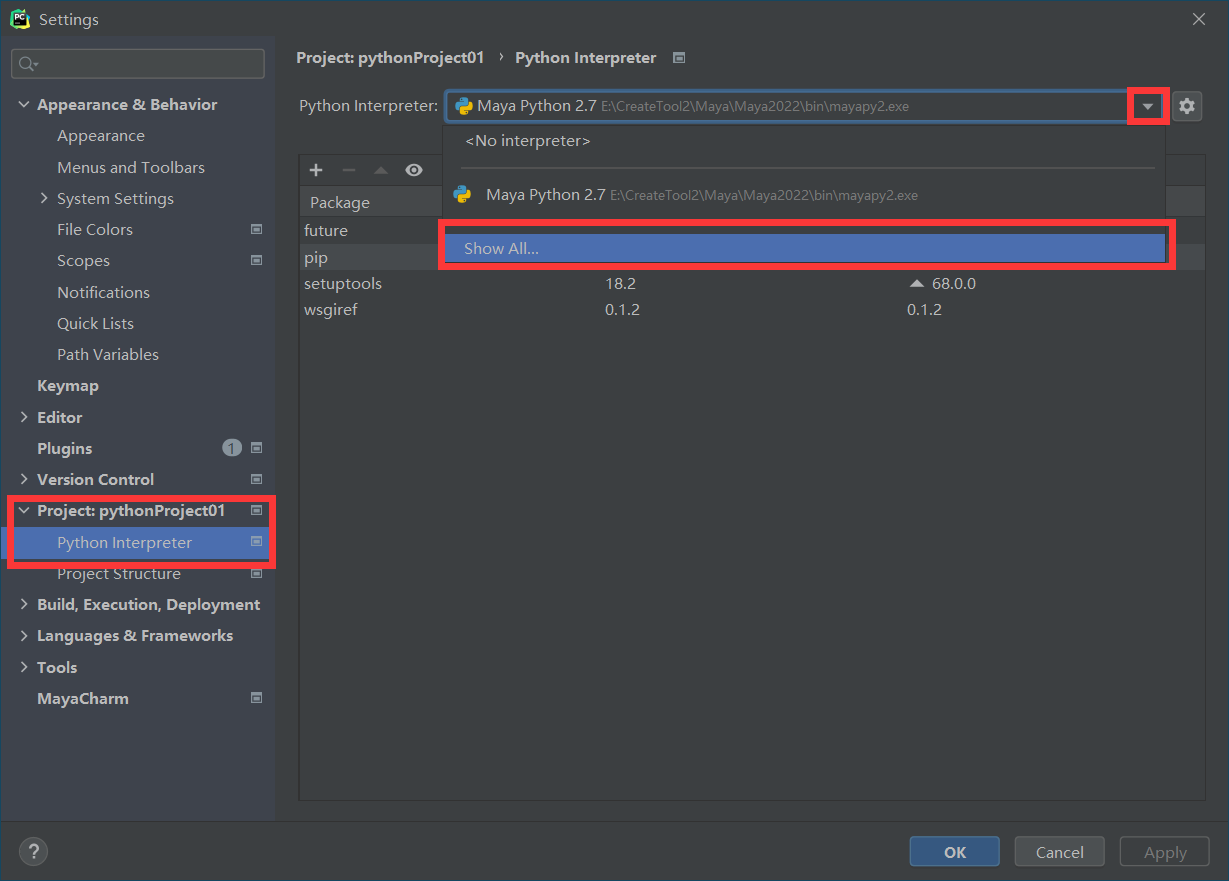Image resolution: width=1229 pixels, height=881 pixels.
Task: Click the gear icon beside interpreter dropdown
Action: point(1187,106)
